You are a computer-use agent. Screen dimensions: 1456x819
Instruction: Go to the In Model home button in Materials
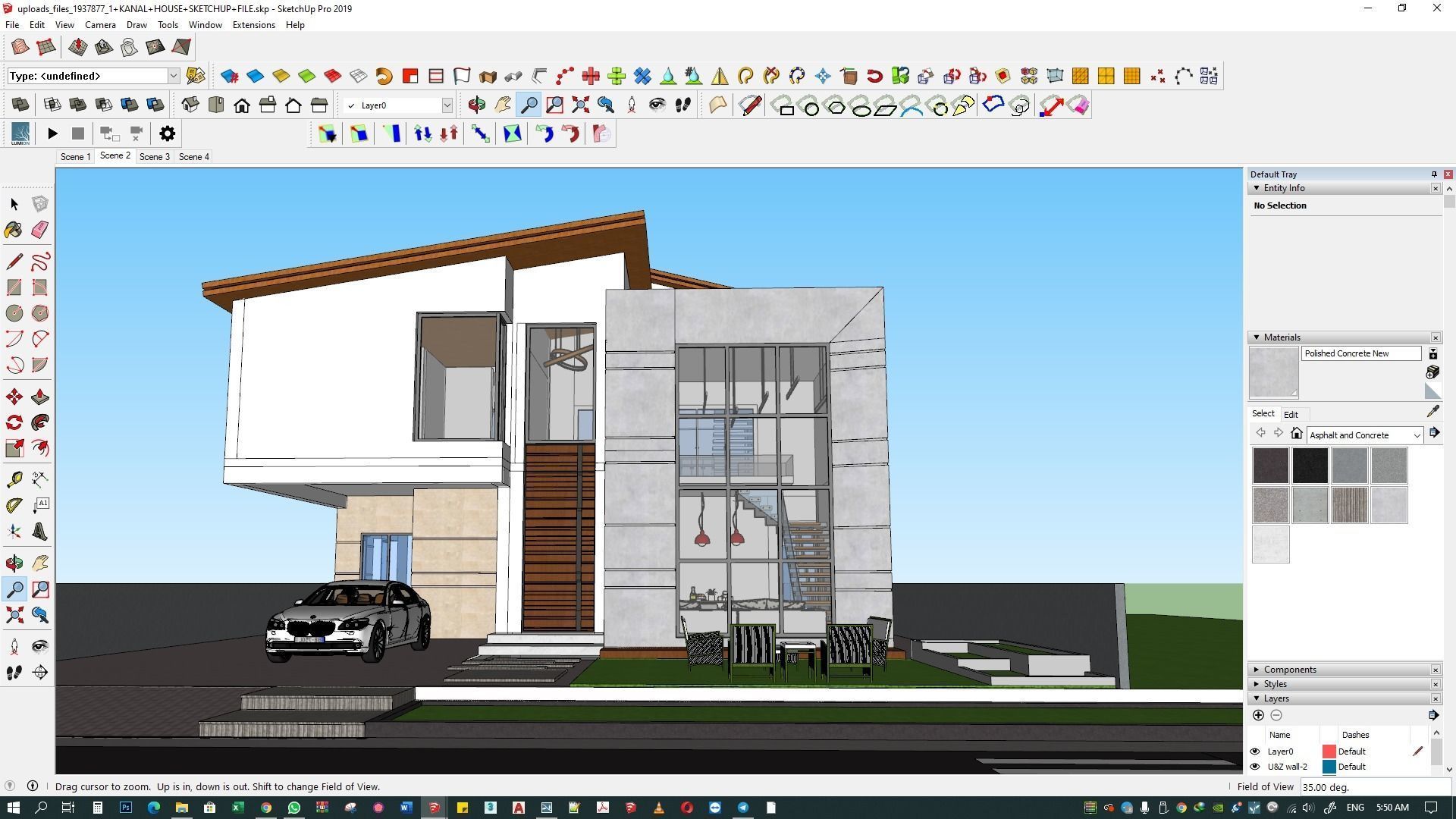pyautogui.click(x=1297, y=434)
